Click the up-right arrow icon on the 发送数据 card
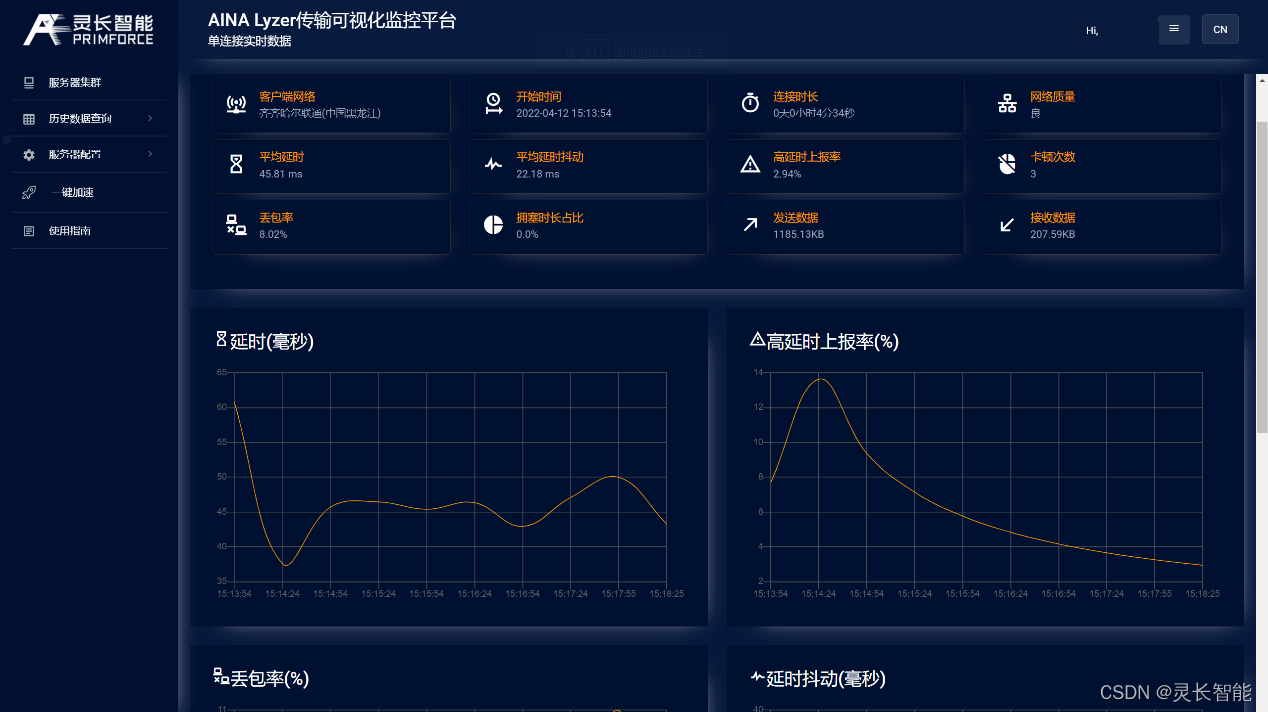 [750, 225]
